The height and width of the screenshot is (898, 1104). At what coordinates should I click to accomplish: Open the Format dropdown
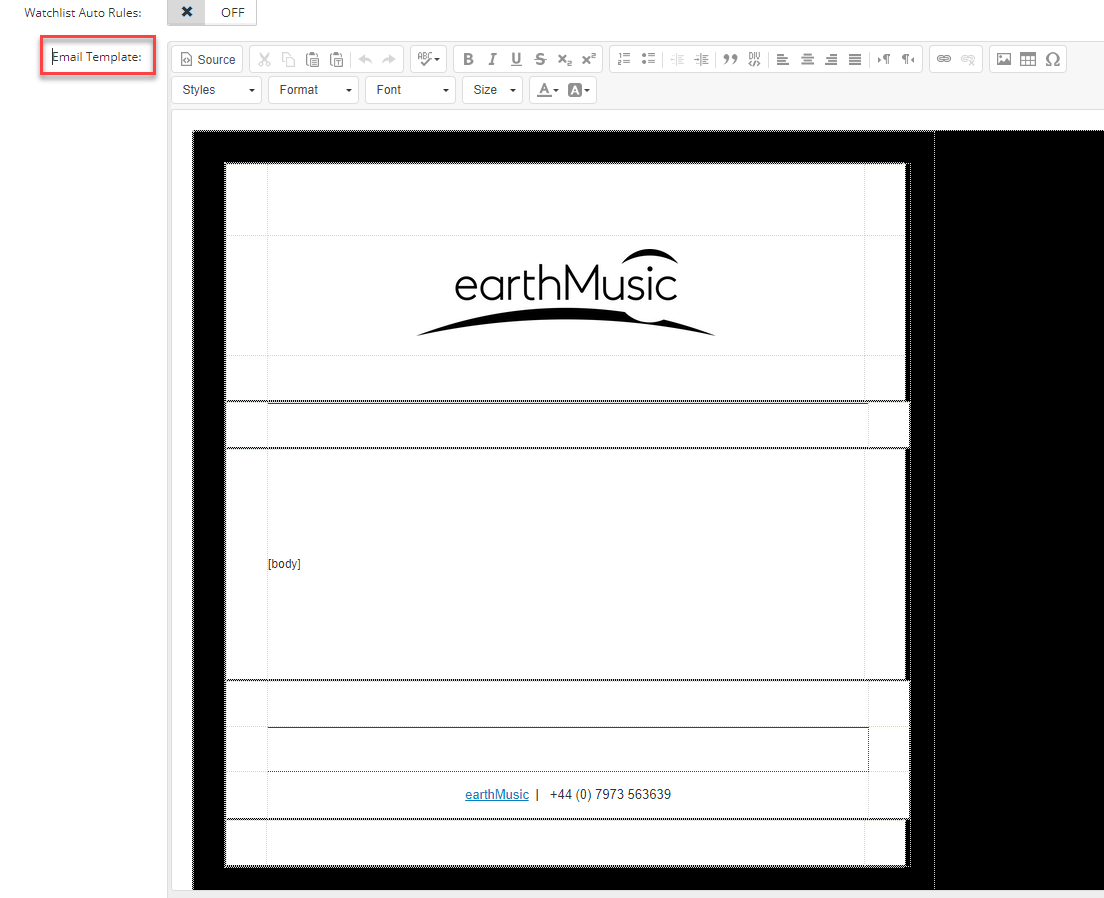point(313,90)
